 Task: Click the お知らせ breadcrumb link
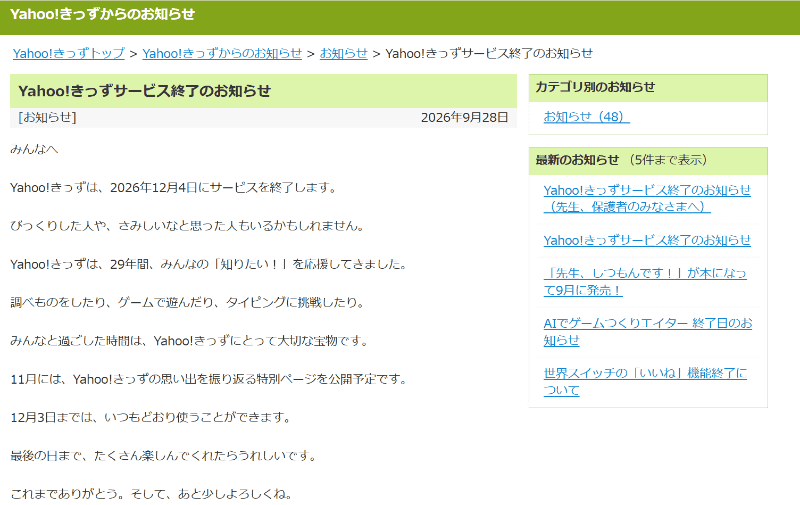pyautogui.click(x=343, y=54)
